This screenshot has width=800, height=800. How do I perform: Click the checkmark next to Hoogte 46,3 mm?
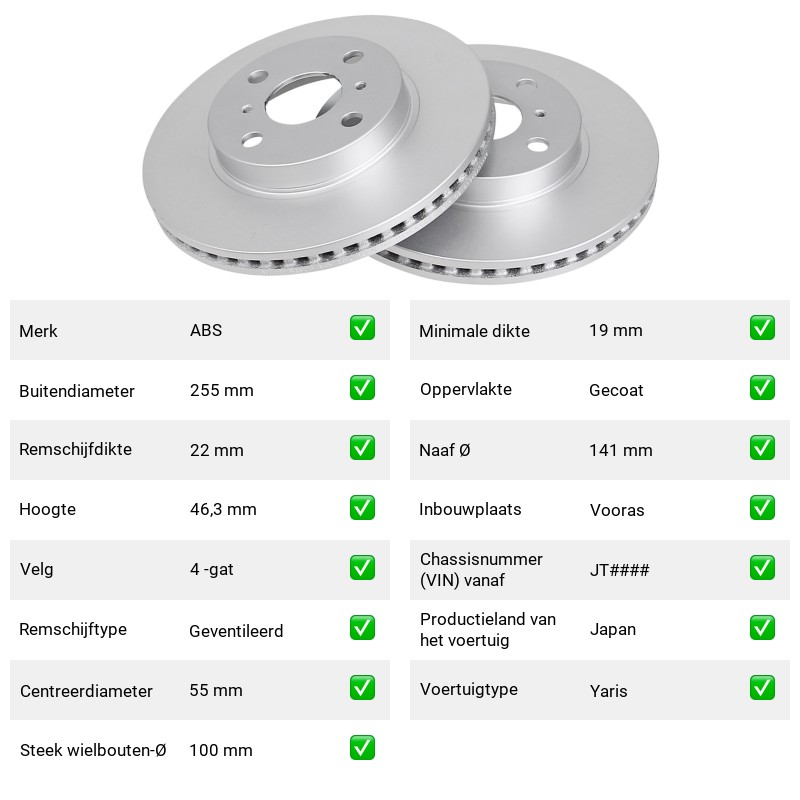362,508
